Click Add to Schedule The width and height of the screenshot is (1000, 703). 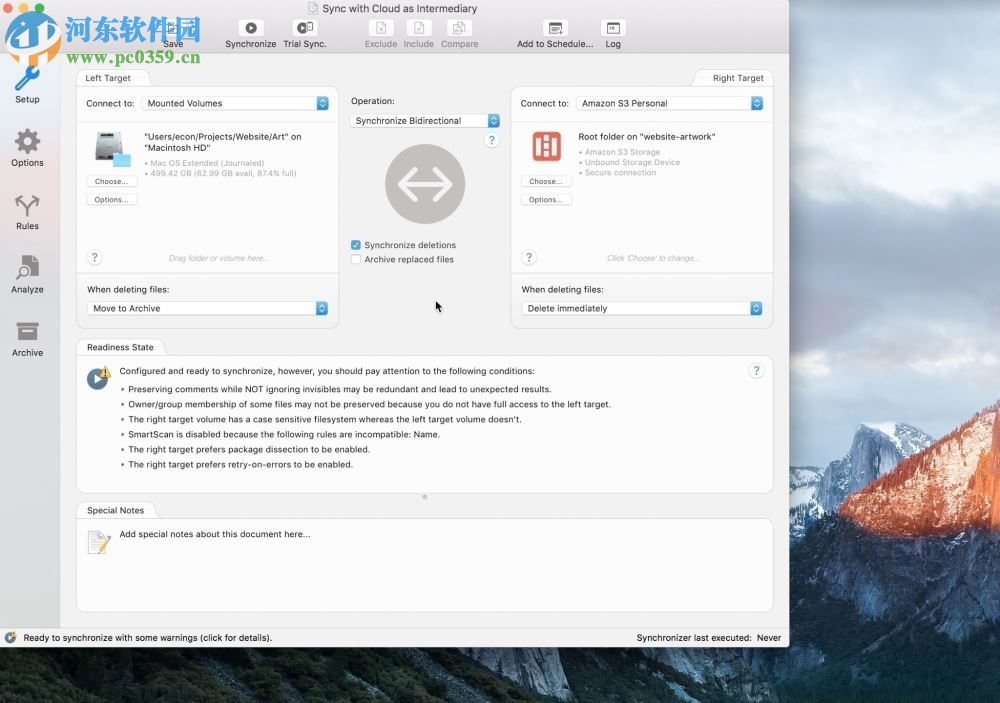pos(554,31)
